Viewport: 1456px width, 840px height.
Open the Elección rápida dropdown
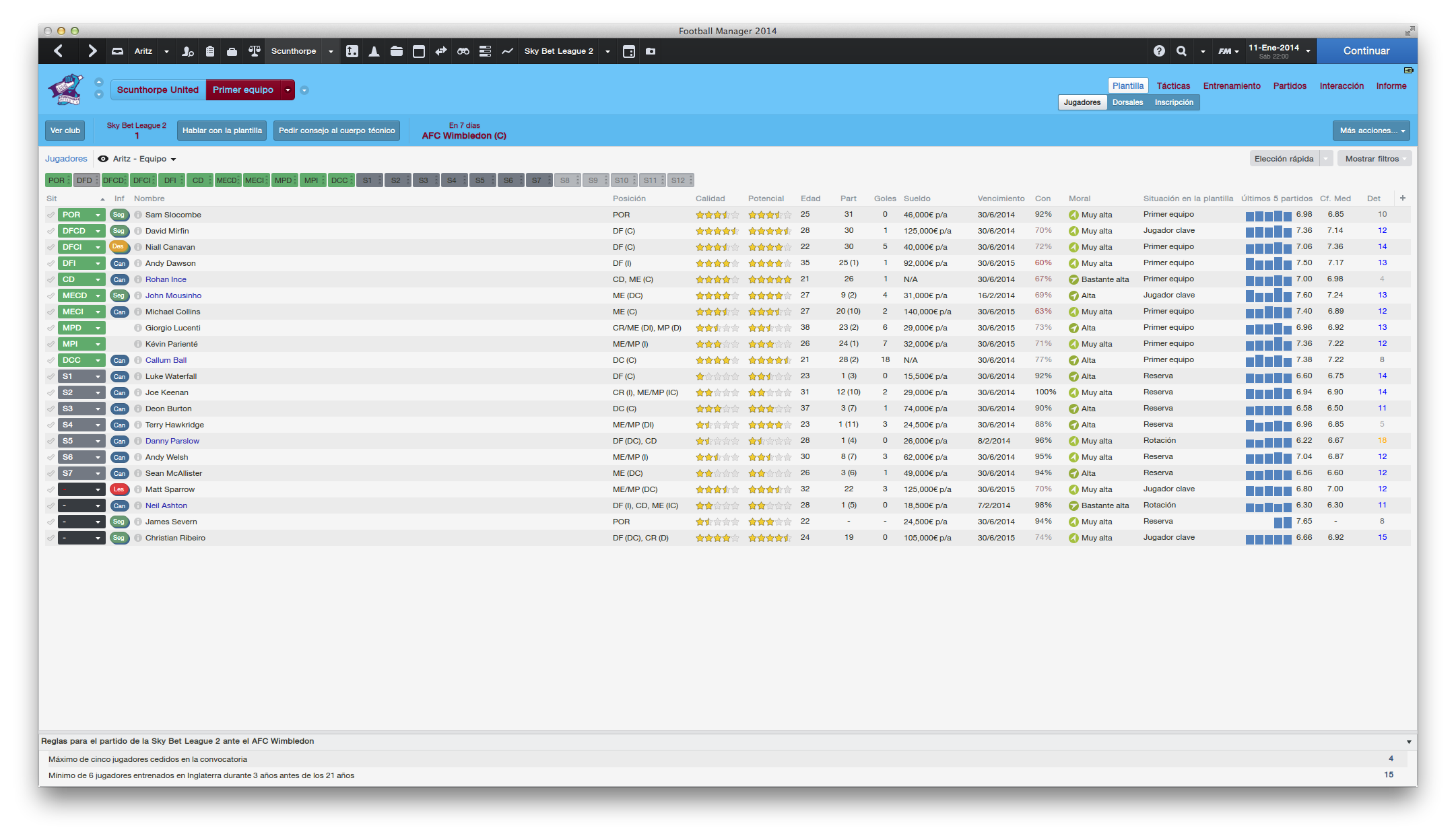point(1326,159)
